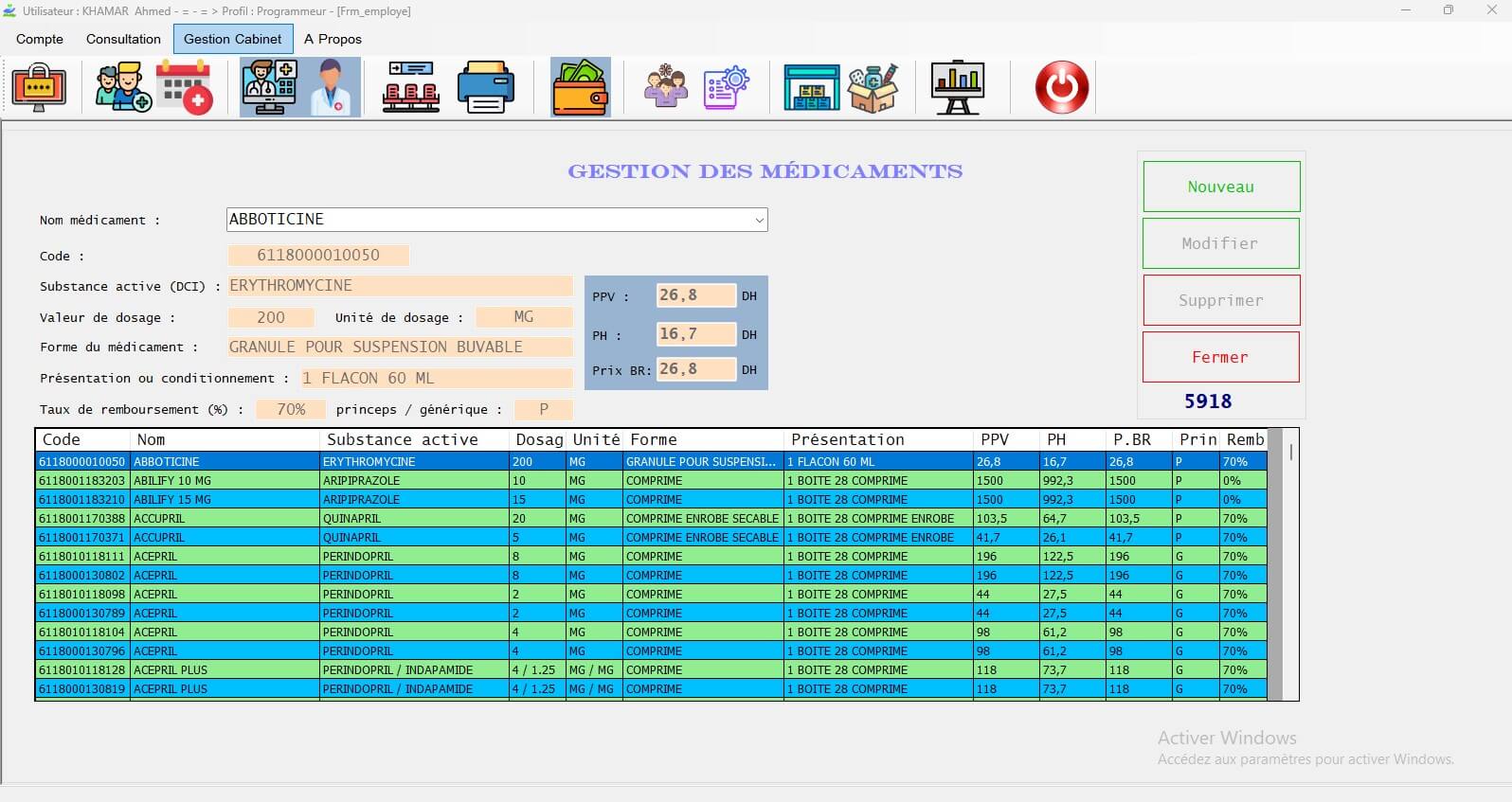
Task: Click the Modifier button
Action: click(1221, 243)
